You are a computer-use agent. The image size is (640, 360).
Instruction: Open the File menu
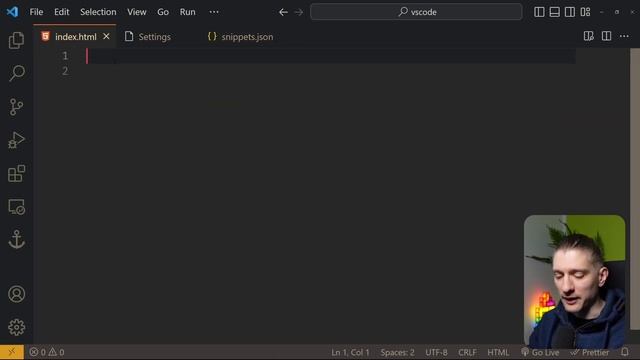tap(36, 12)
